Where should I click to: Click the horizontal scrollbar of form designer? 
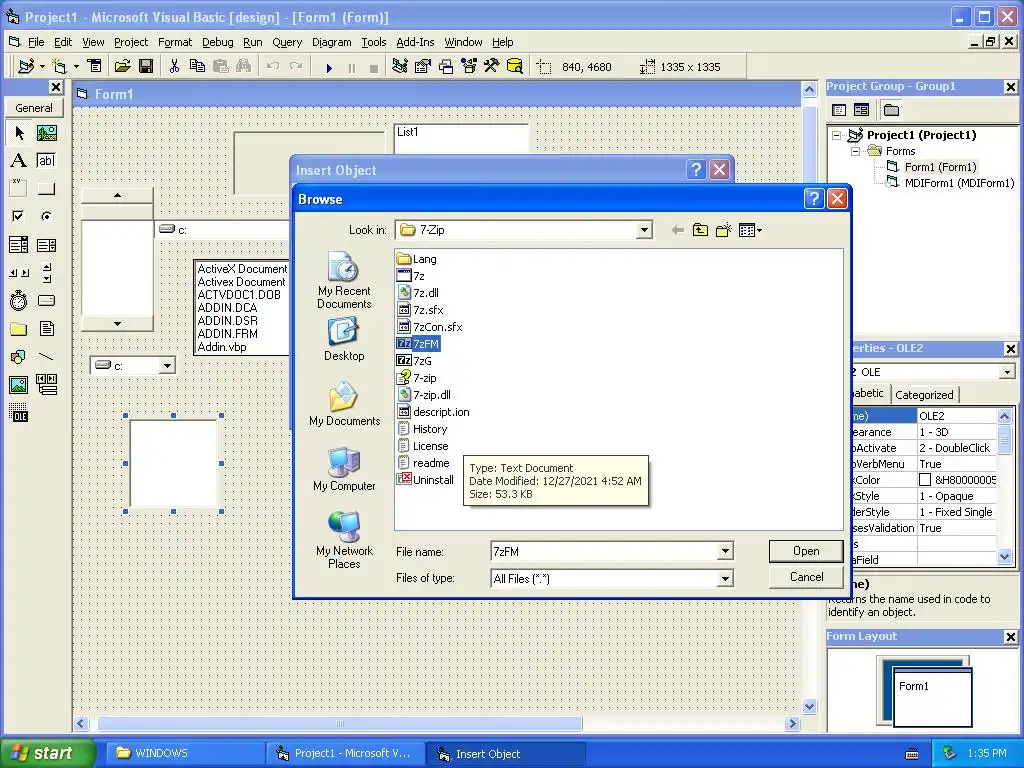click(340, 724)
